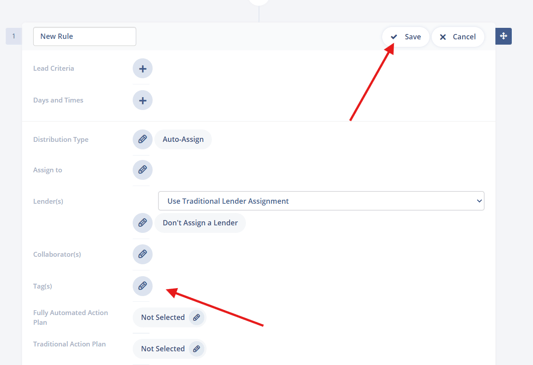Add a Lead Criteria with plus icon
This screenshot has width=533, height=365.
point(142,69)
